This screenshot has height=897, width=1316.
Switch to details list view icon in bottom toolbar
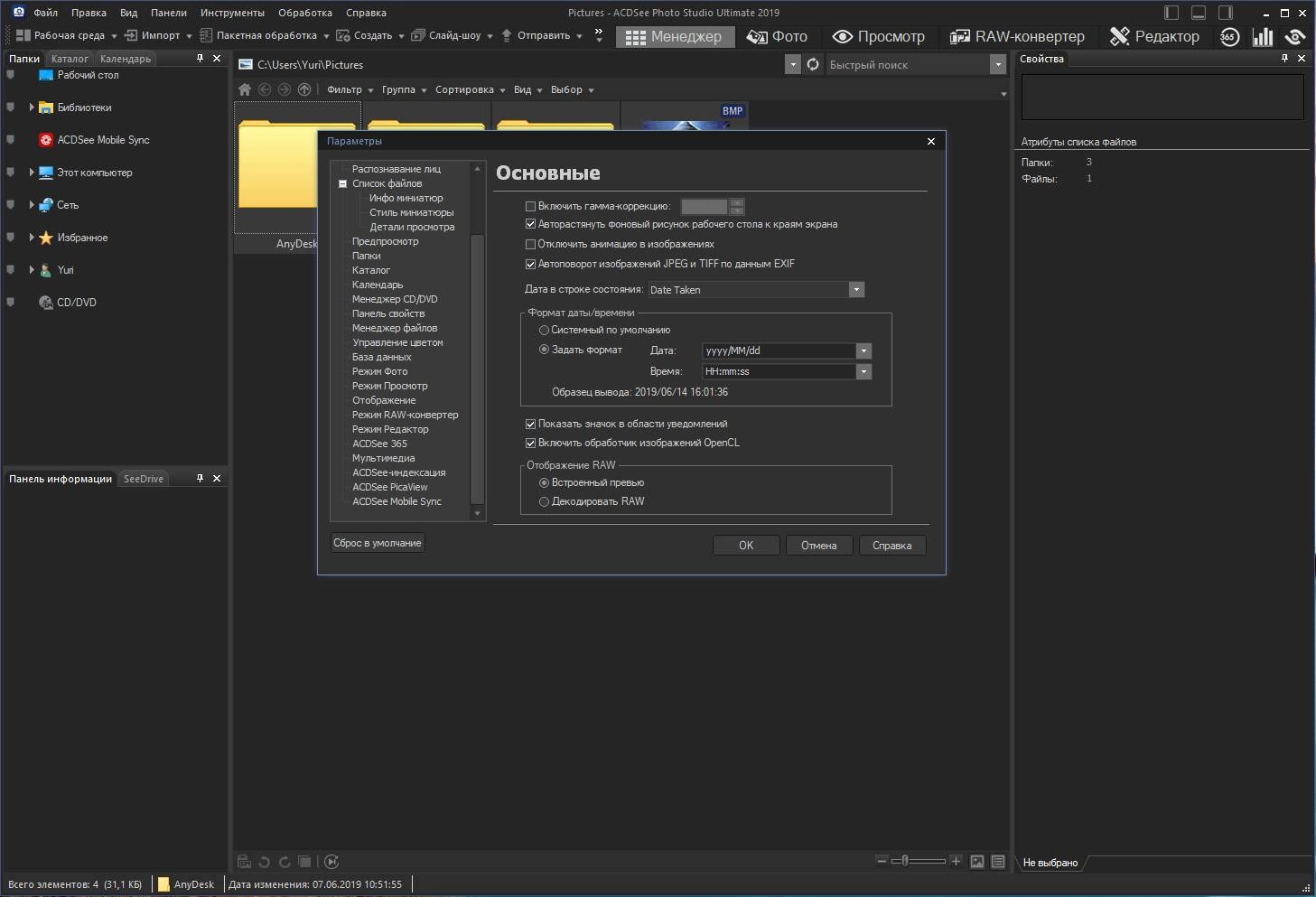[998, 862]
